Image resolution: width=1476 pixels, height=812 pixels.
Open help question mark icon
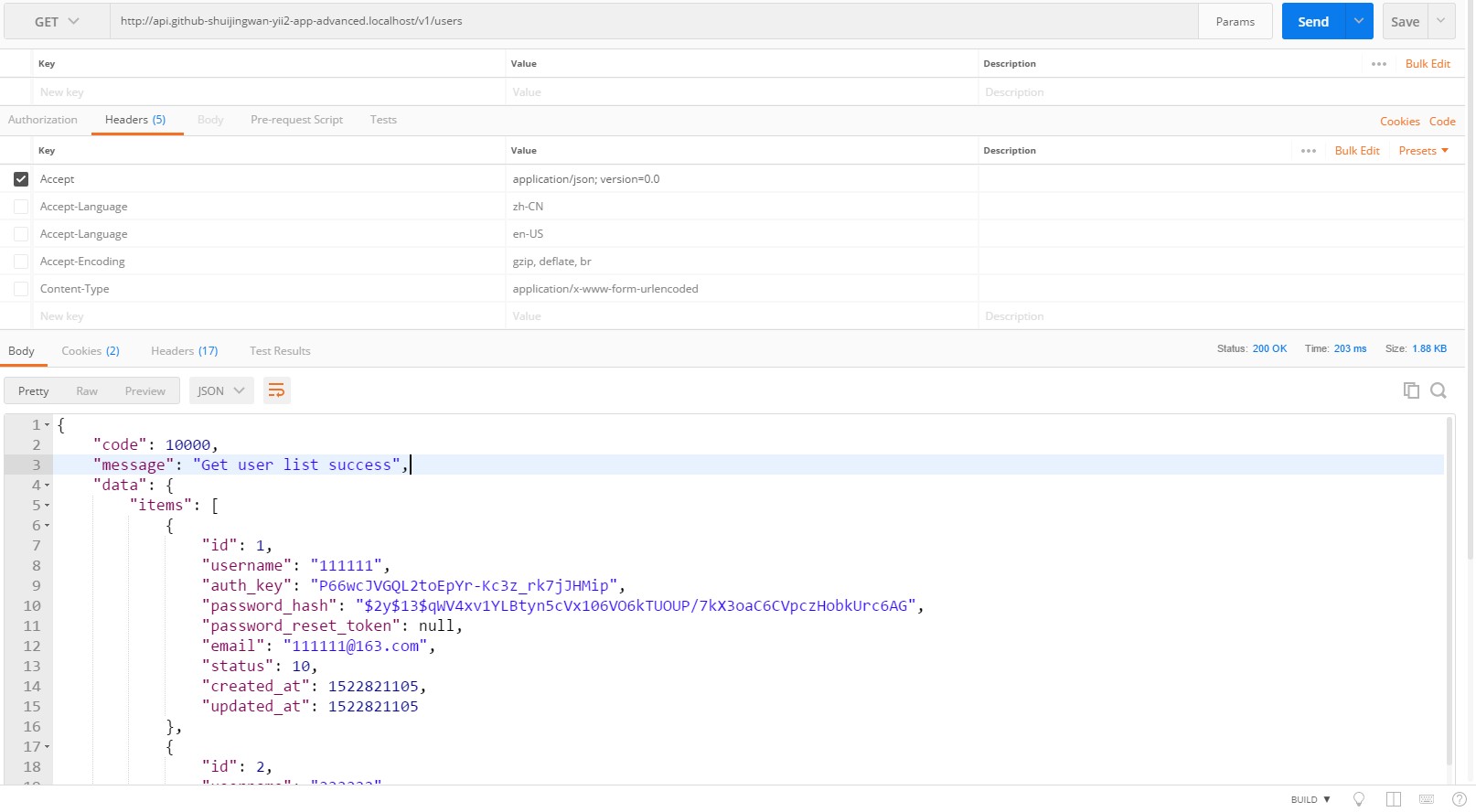[x=1460, y=799]
